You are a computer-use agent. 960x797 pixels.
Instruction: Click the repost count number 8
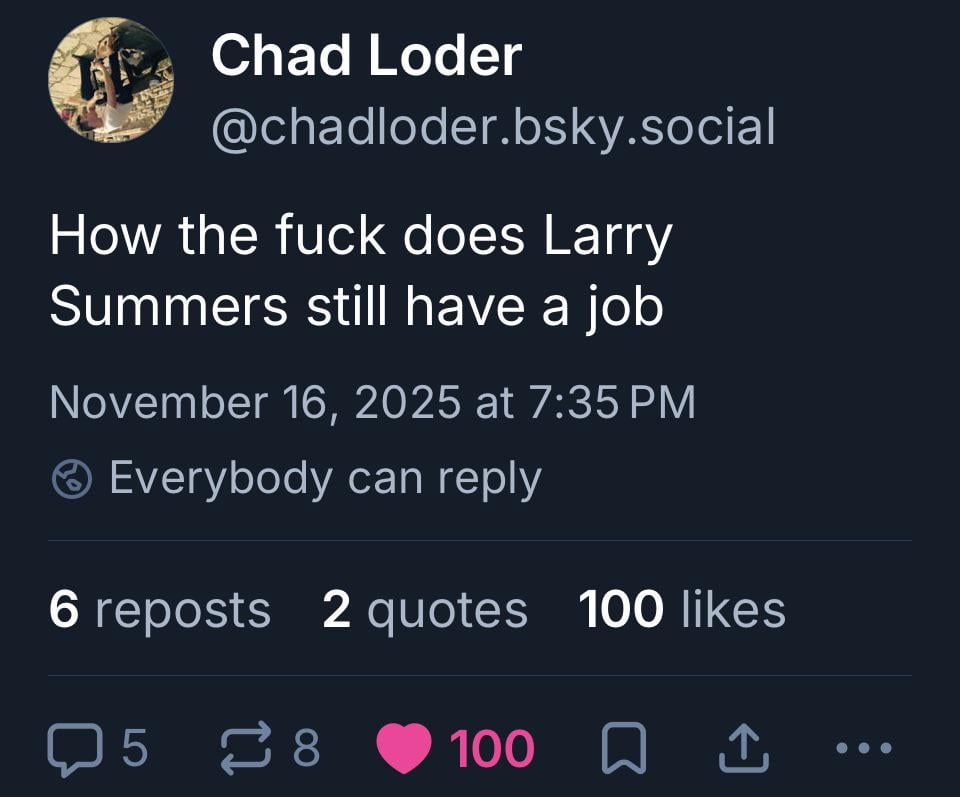(x=307, y=749)
